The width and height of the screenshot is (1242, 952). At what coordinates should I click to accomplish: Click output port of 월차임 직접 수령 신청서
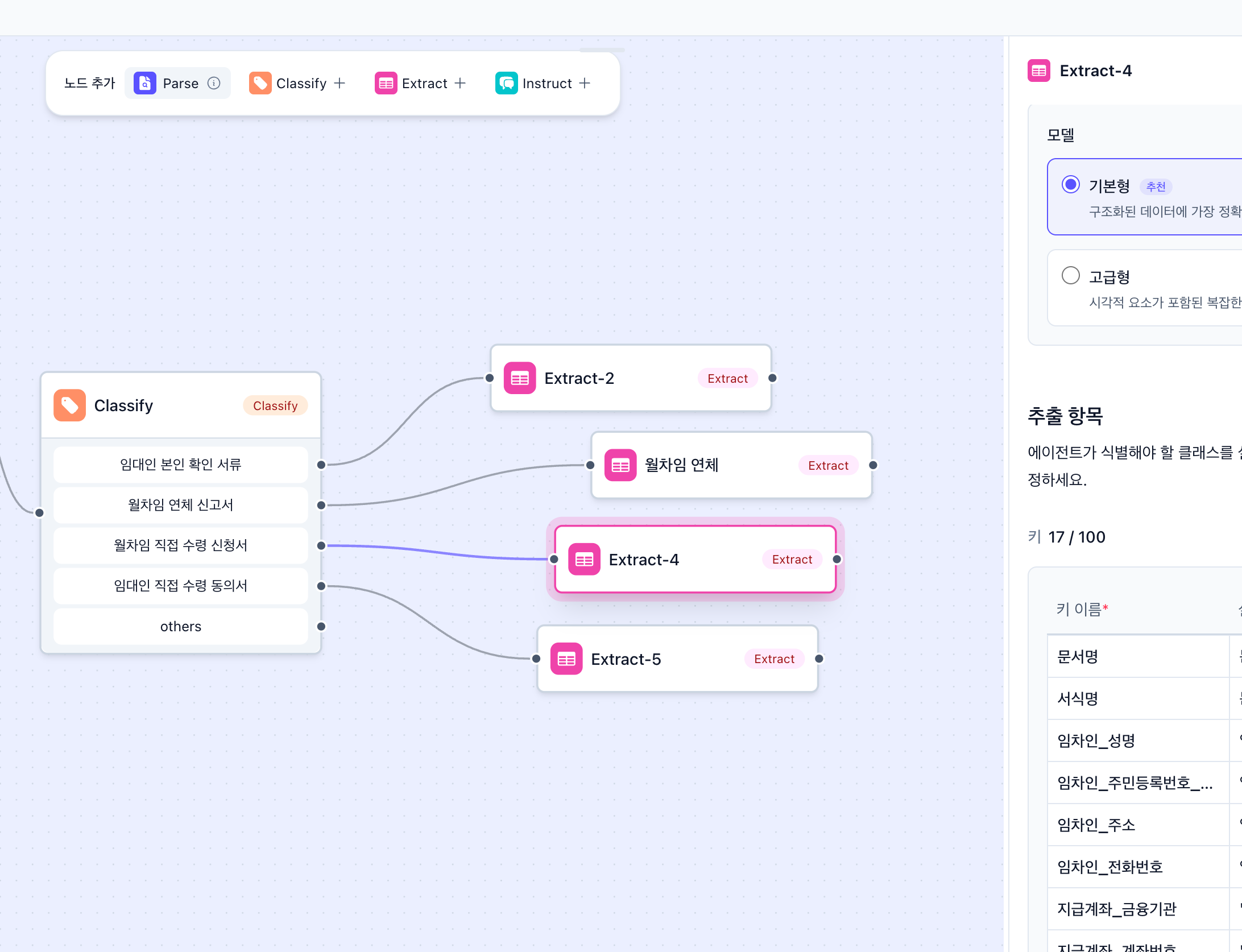[x=321, y=545]
